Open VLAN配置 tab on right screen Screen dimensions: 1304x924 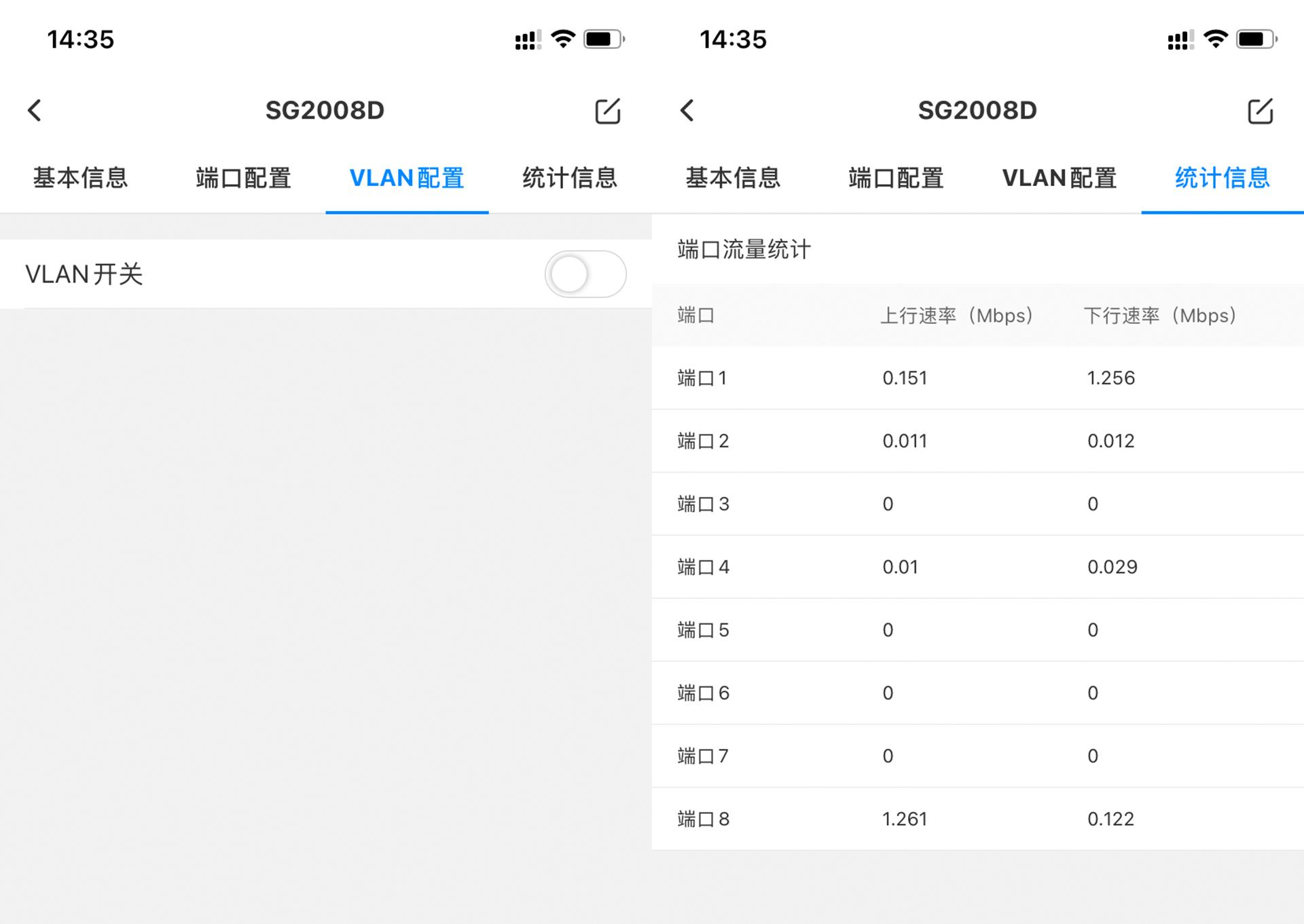click(1059, 178)
